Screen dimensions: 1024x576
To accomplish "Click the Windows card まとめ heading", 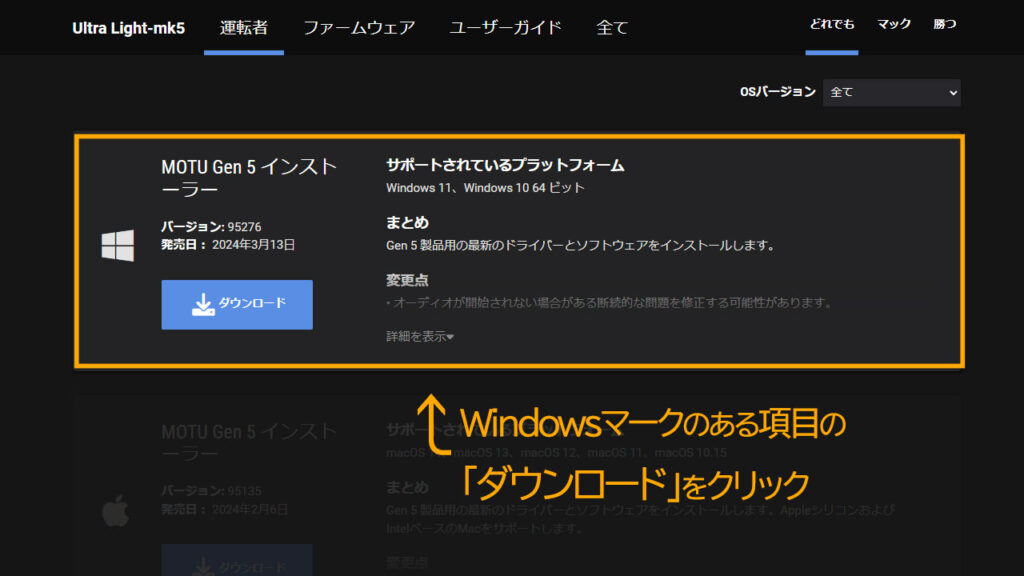I will (x=407, y=223).
